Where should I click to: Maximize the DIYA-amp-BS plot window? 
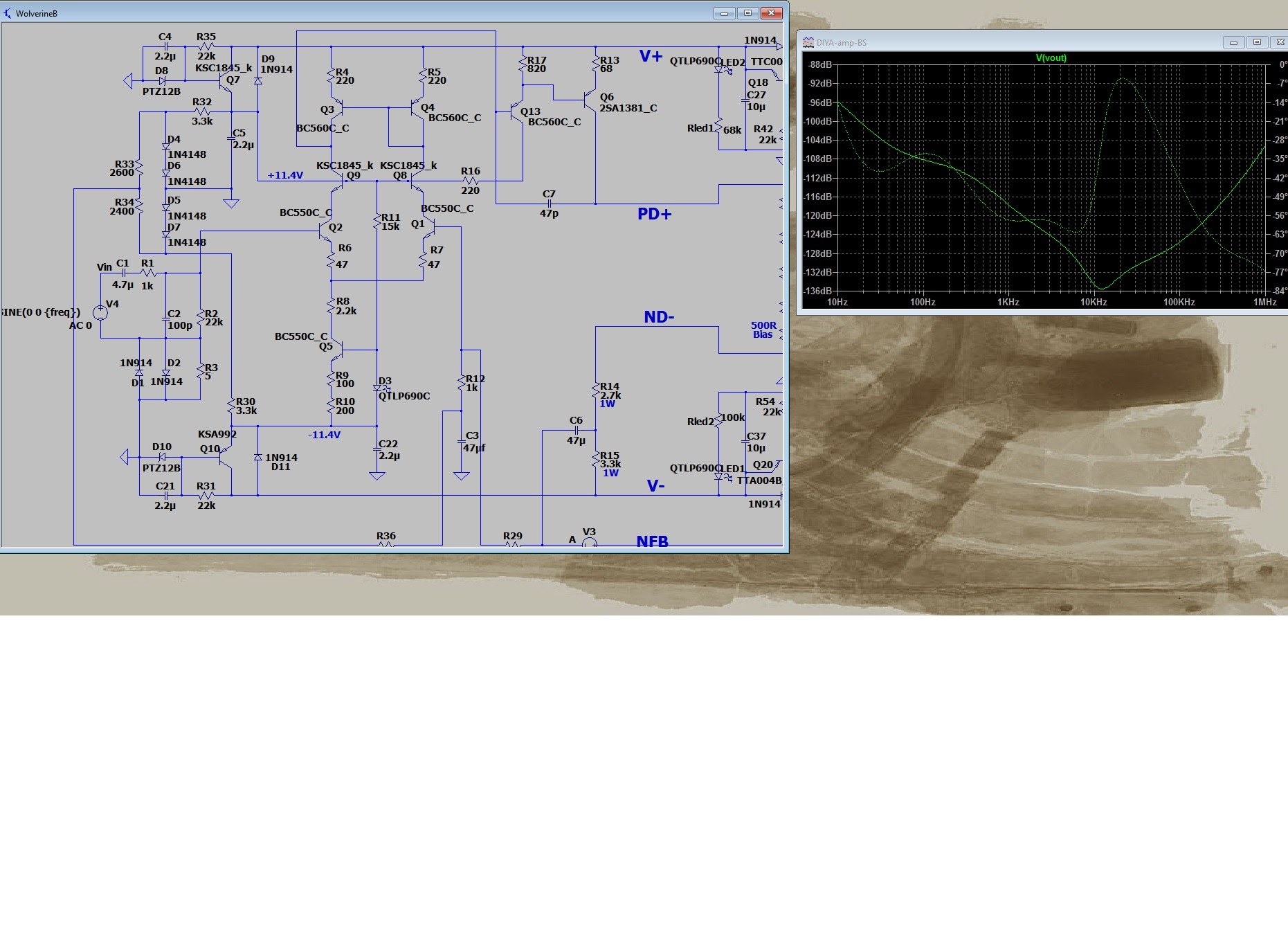[1257, 42]
